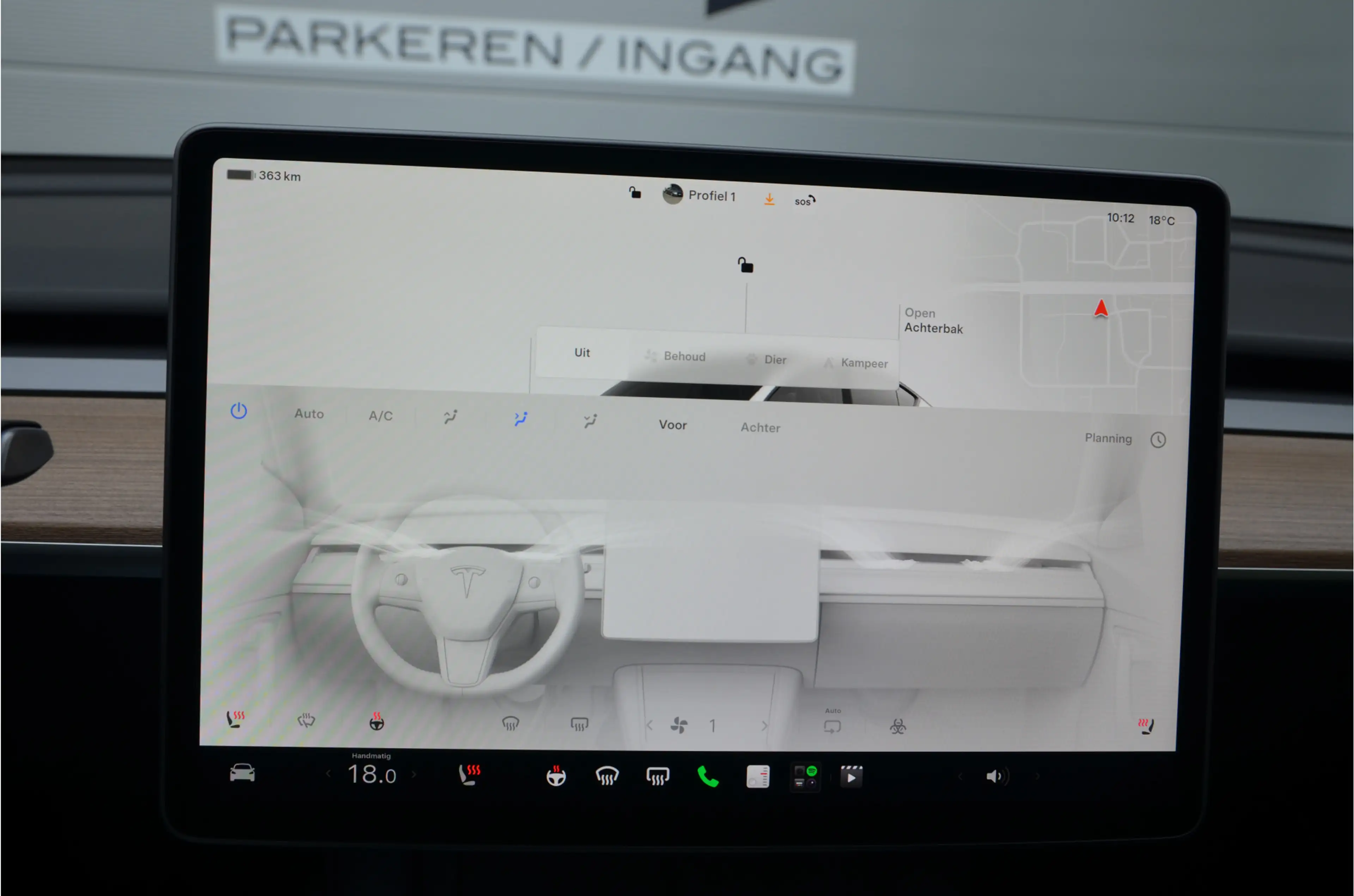Tap steering wheel heater in bottom bar
Screen dimensions: 1354x896
tap(556, 776)
